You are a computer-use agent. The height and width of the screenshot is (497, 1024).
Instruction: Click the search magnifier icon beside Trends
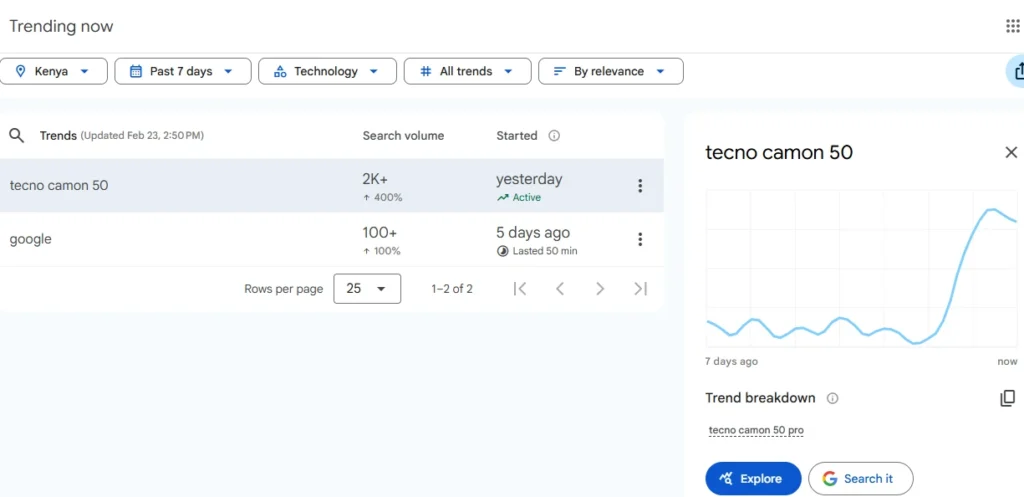pyautogui.click(x=16, y=136)
